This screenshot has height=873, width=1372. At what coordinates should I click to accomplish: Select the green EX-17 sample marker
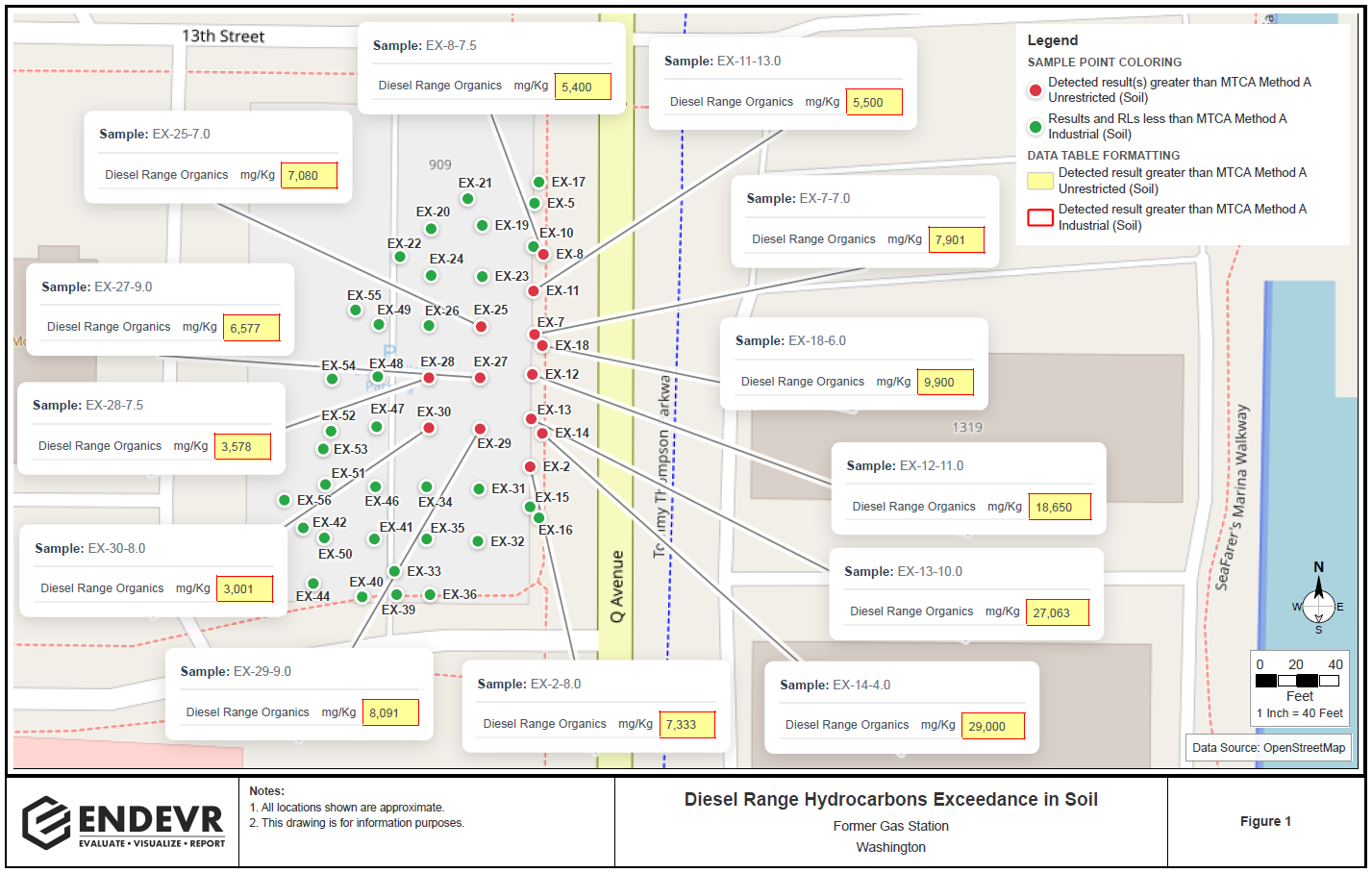538,181
